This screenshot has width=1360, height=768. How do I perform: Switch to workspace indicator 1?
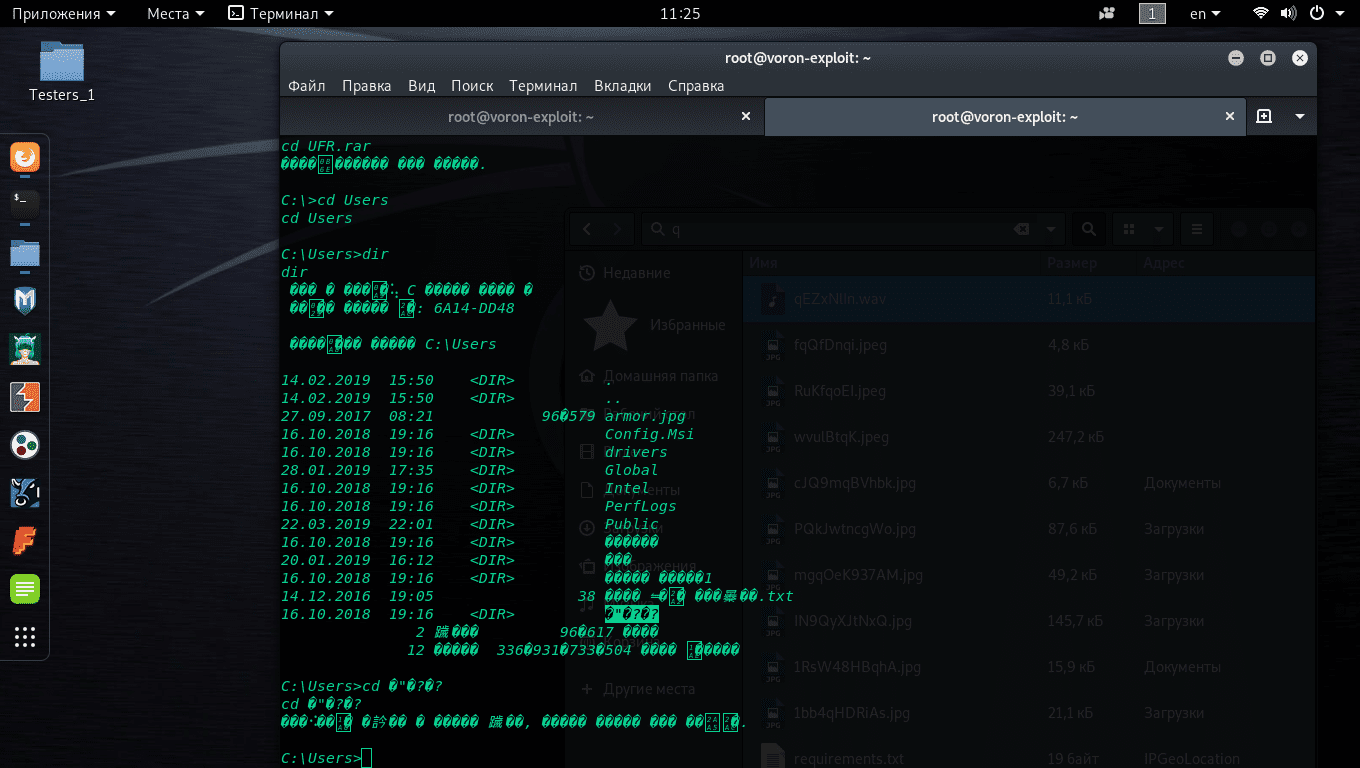pyautogui.click(x=1152, y=14)
